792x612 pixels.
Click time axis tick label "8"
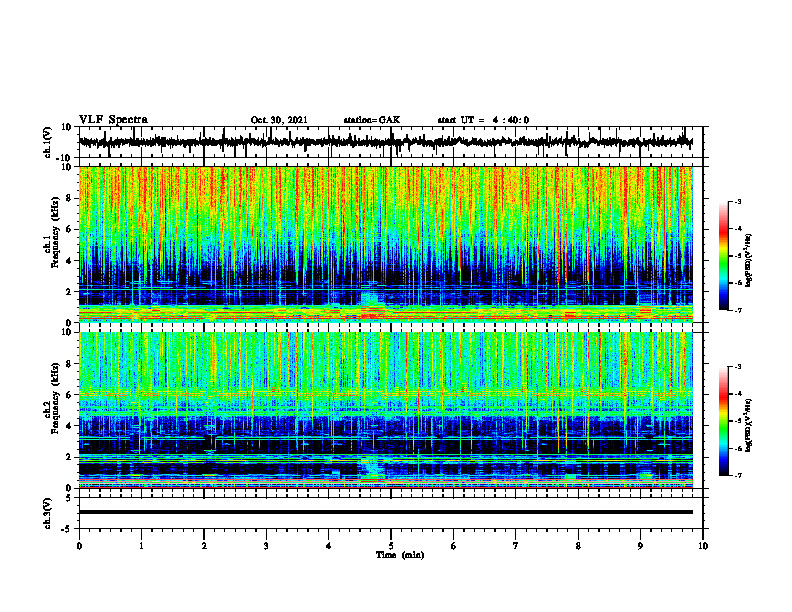click(578, 546)
